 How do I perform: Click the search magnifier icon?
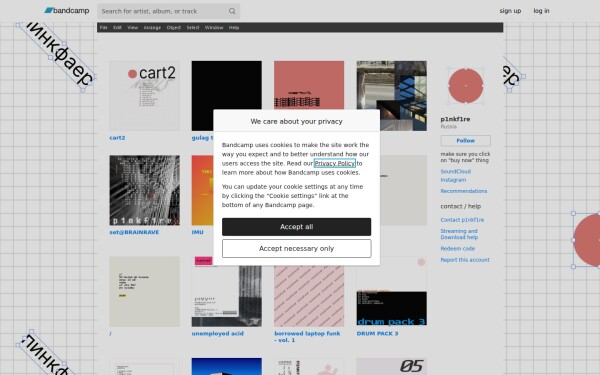232,11
